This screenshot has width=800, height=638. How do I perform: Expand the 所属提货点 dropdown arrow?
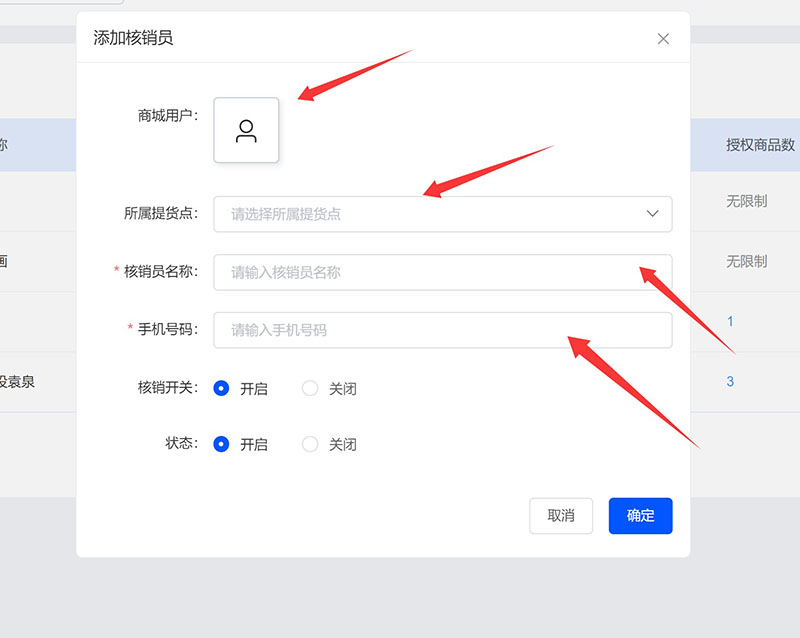(652, 213)
